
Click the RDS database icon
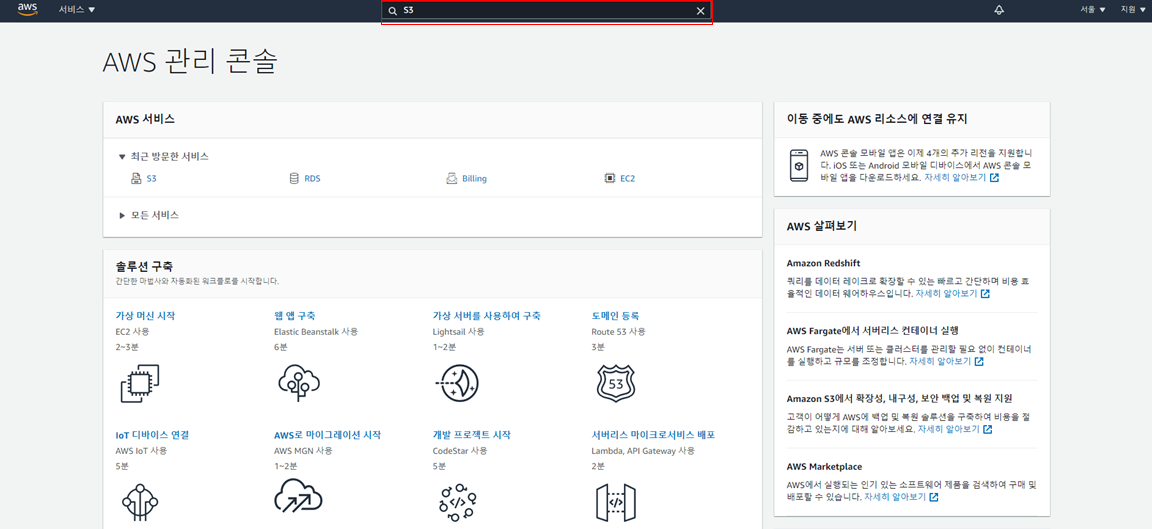(294, 179)
